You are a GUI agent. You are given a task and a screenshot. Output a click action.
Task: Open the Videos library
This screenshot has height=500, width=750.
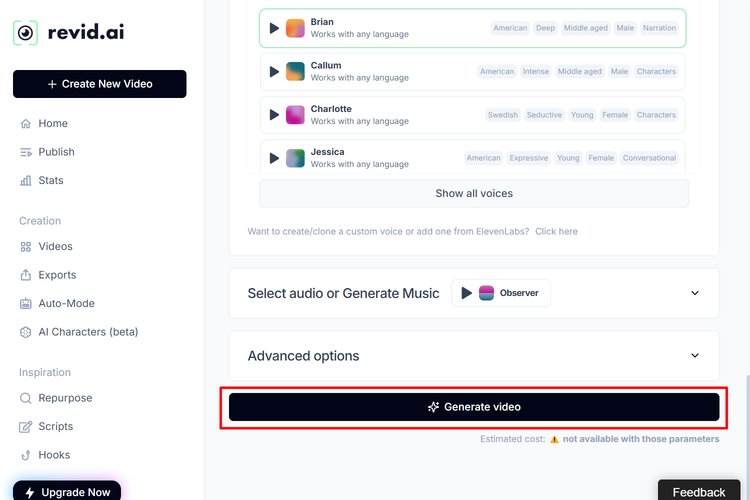point(55,247)
